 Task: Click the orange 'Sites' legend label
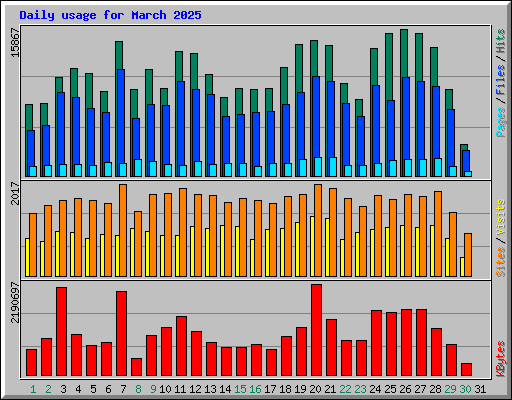click(x=500, y=262)
